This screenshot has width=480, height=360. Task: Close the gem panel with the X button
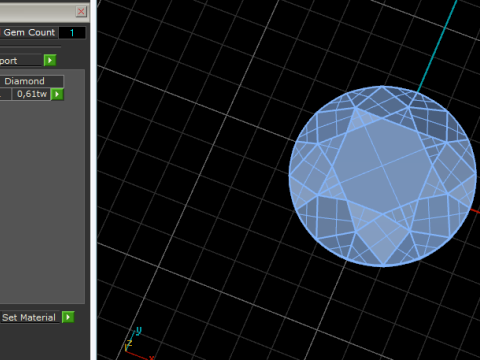[81, 12]
